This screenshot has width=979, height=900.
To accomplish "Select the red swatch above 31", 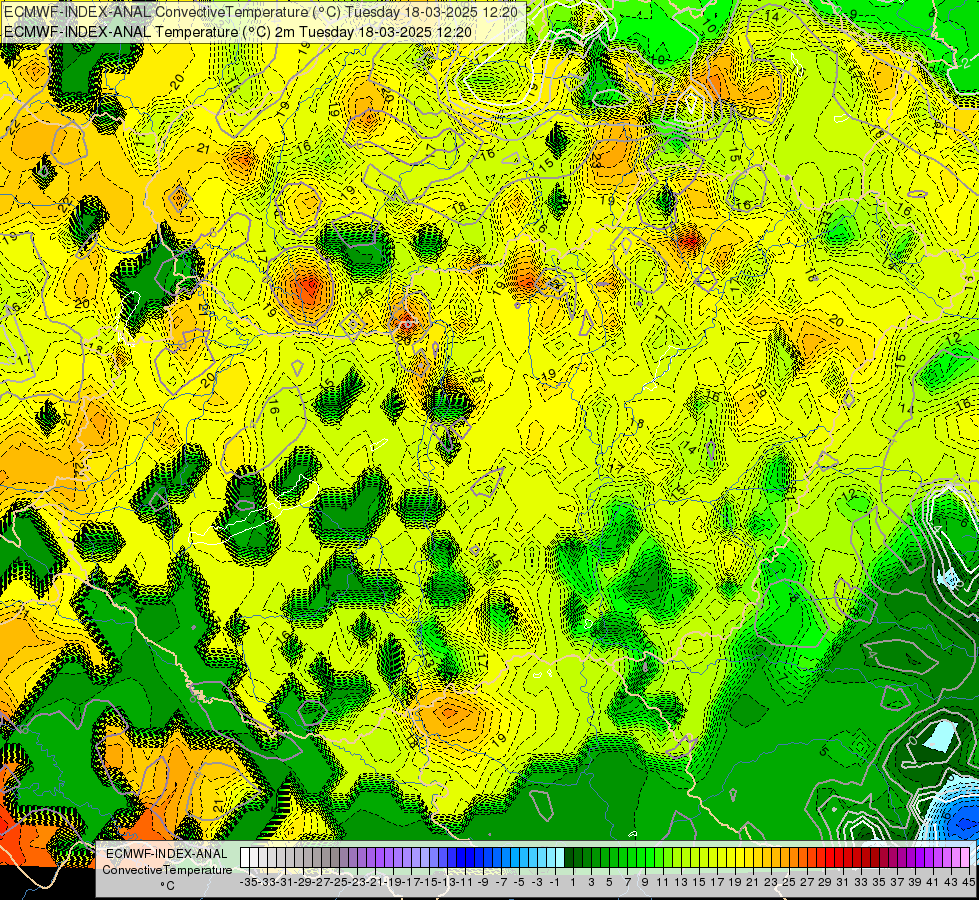I will click(x=839, y=858).
